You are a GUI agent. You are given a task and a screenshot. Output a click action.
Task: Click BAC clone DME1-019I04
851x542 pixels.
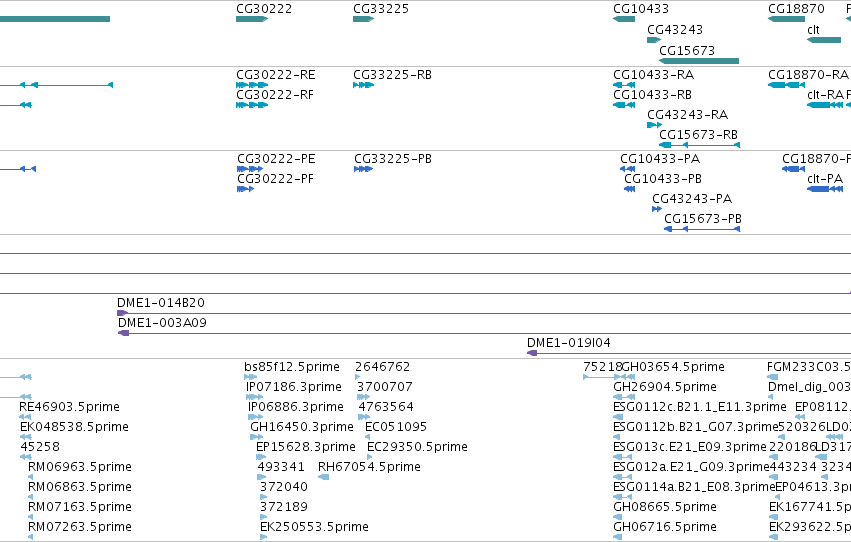tap(569, 343)
